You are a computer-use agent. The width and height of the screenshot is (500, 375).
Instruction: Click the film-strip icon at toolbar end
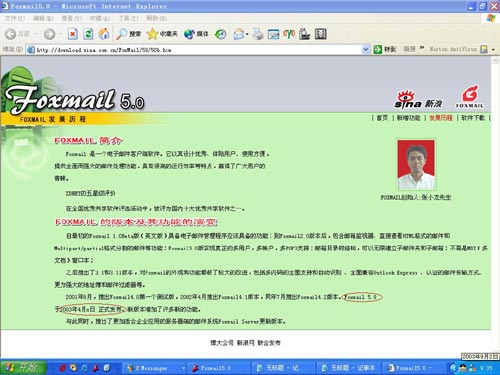tap(320, 34)
